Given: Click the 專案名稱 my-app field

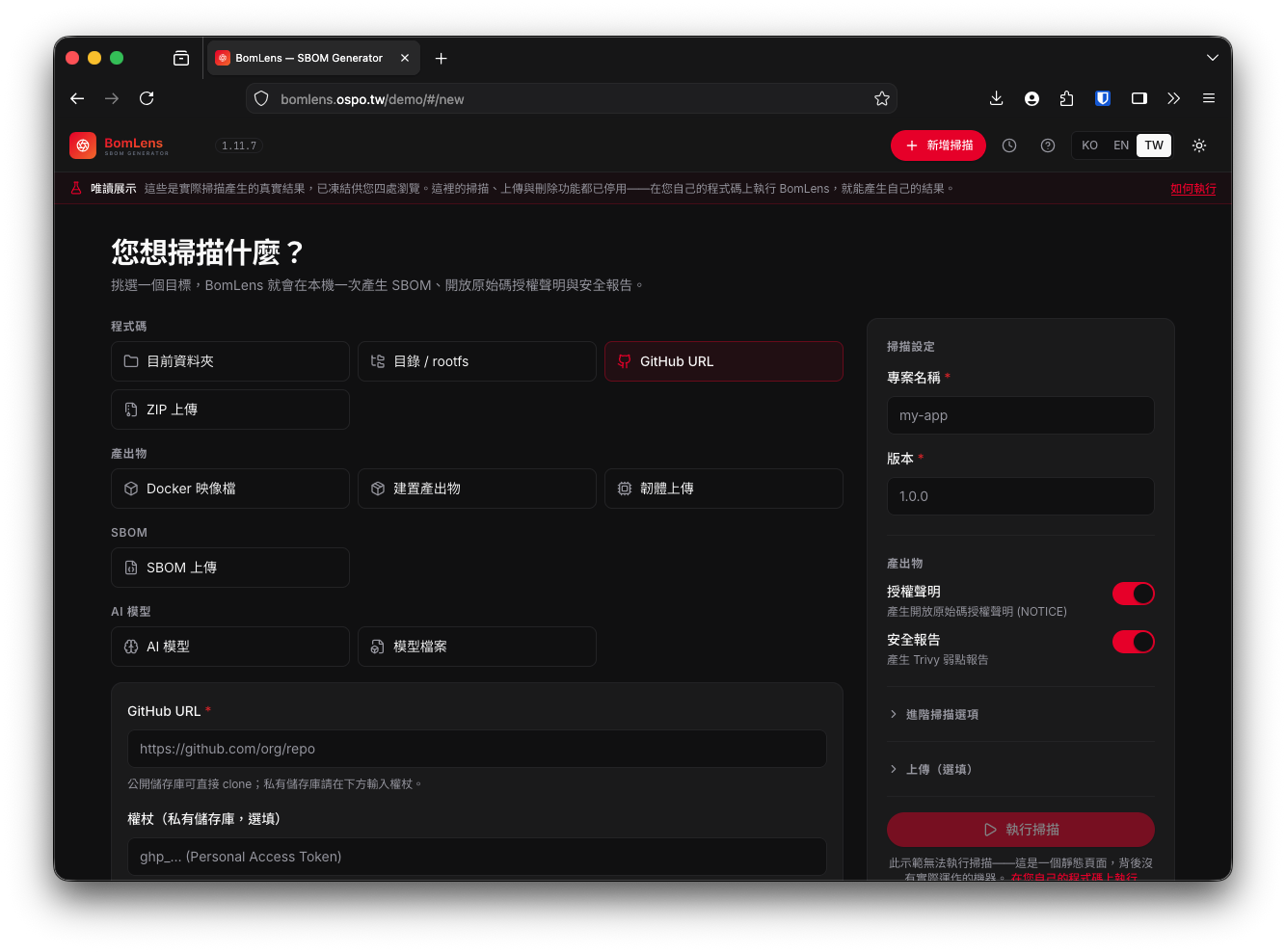Looking at the screenshot, I should (1020, 415).
